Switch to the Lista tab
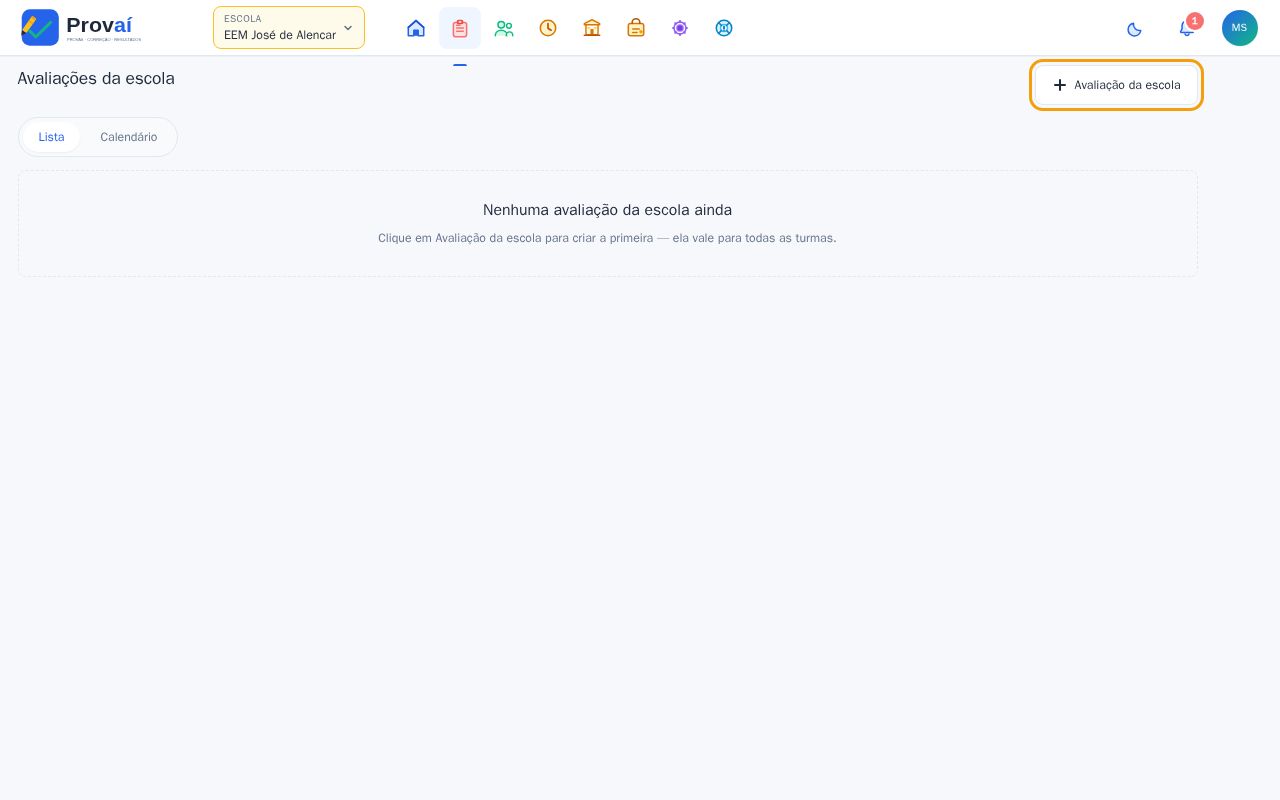This screenshot has width=1280, height=800. click(51, 137)
